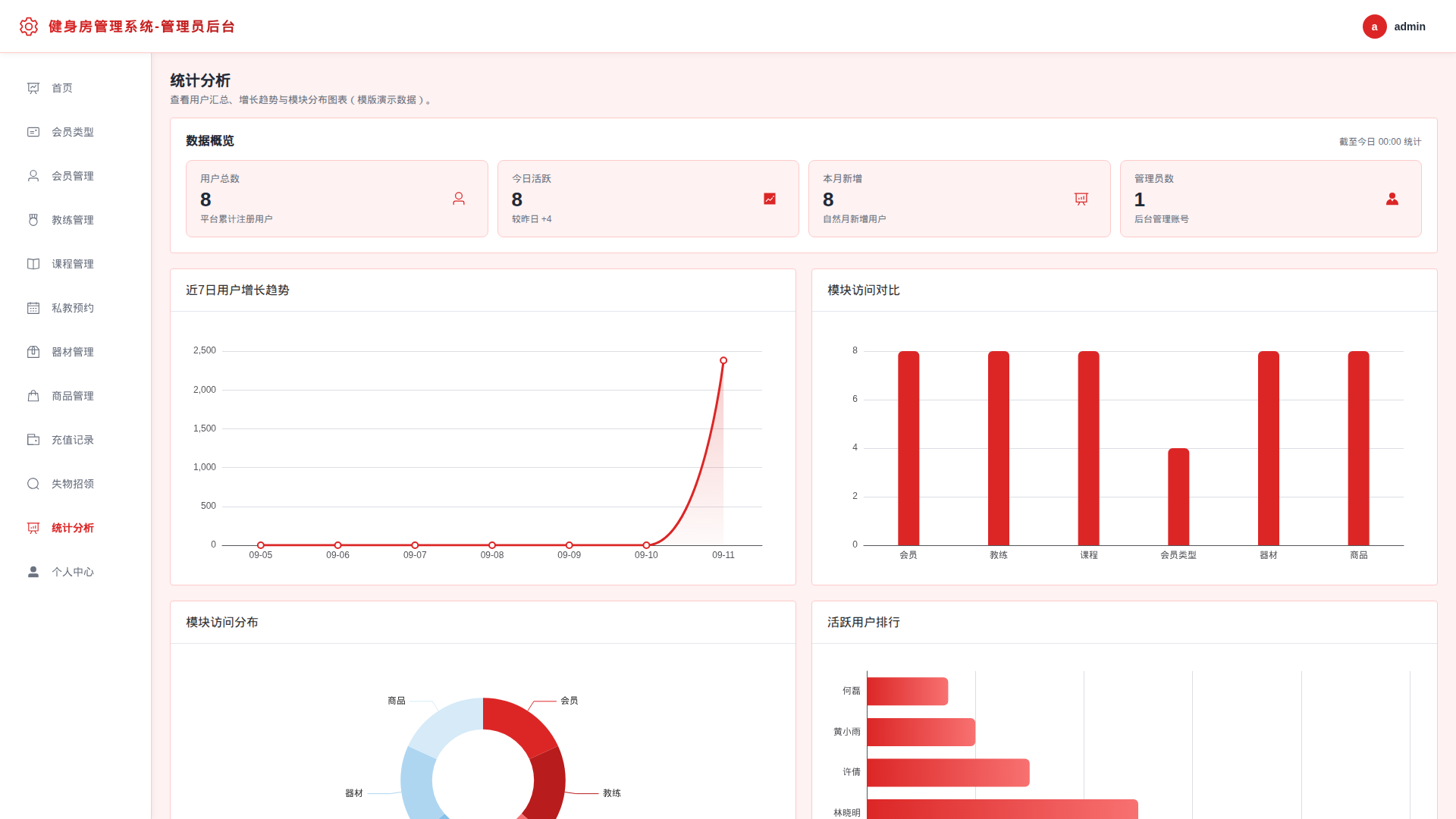Click the 课程 bar in 模块访问对比 chart

pyautogui.click(x=1089, y=448)
